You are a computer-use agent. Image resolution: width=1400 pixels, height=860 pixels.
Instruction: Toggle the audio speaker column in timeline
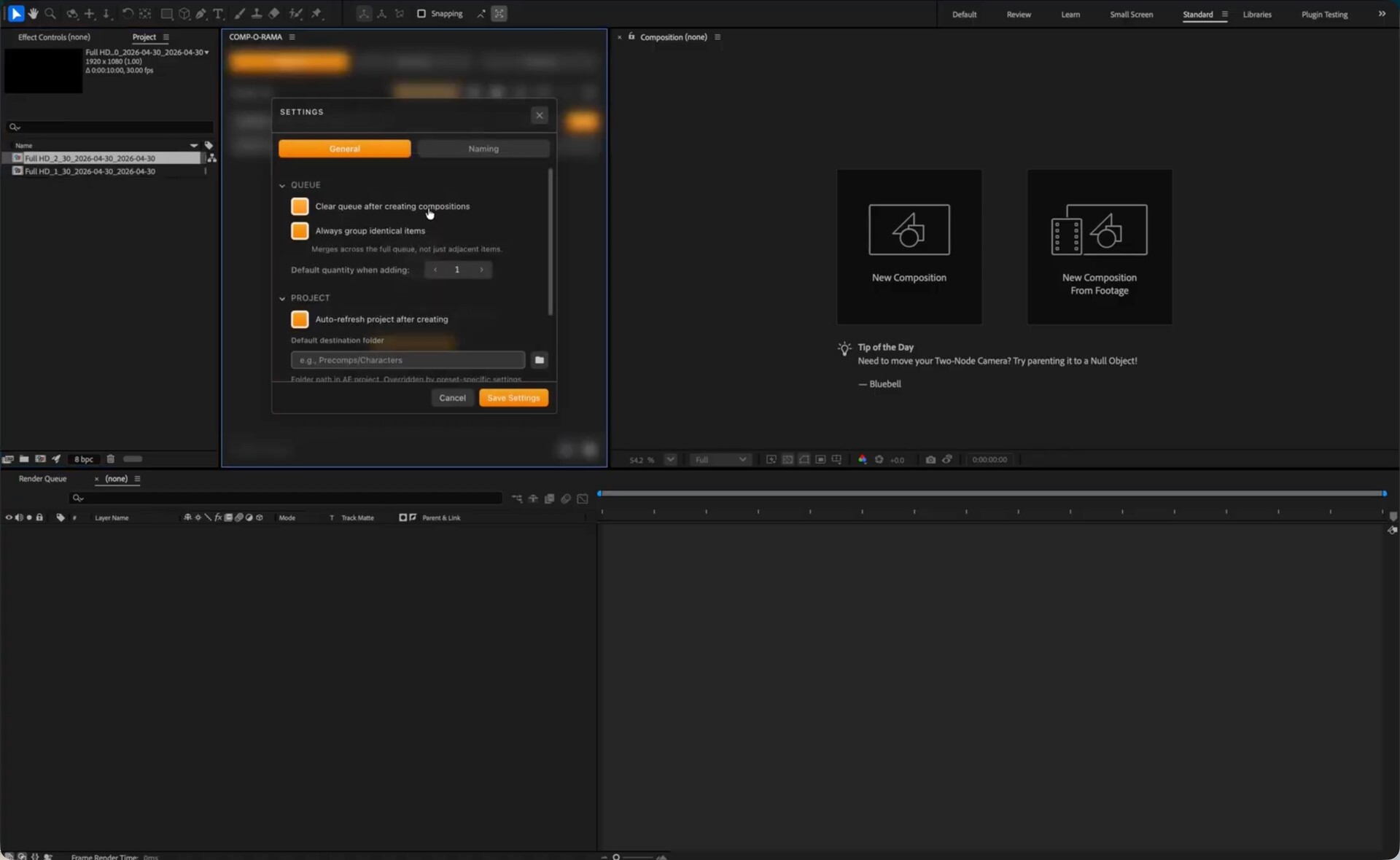coord(19,517)
